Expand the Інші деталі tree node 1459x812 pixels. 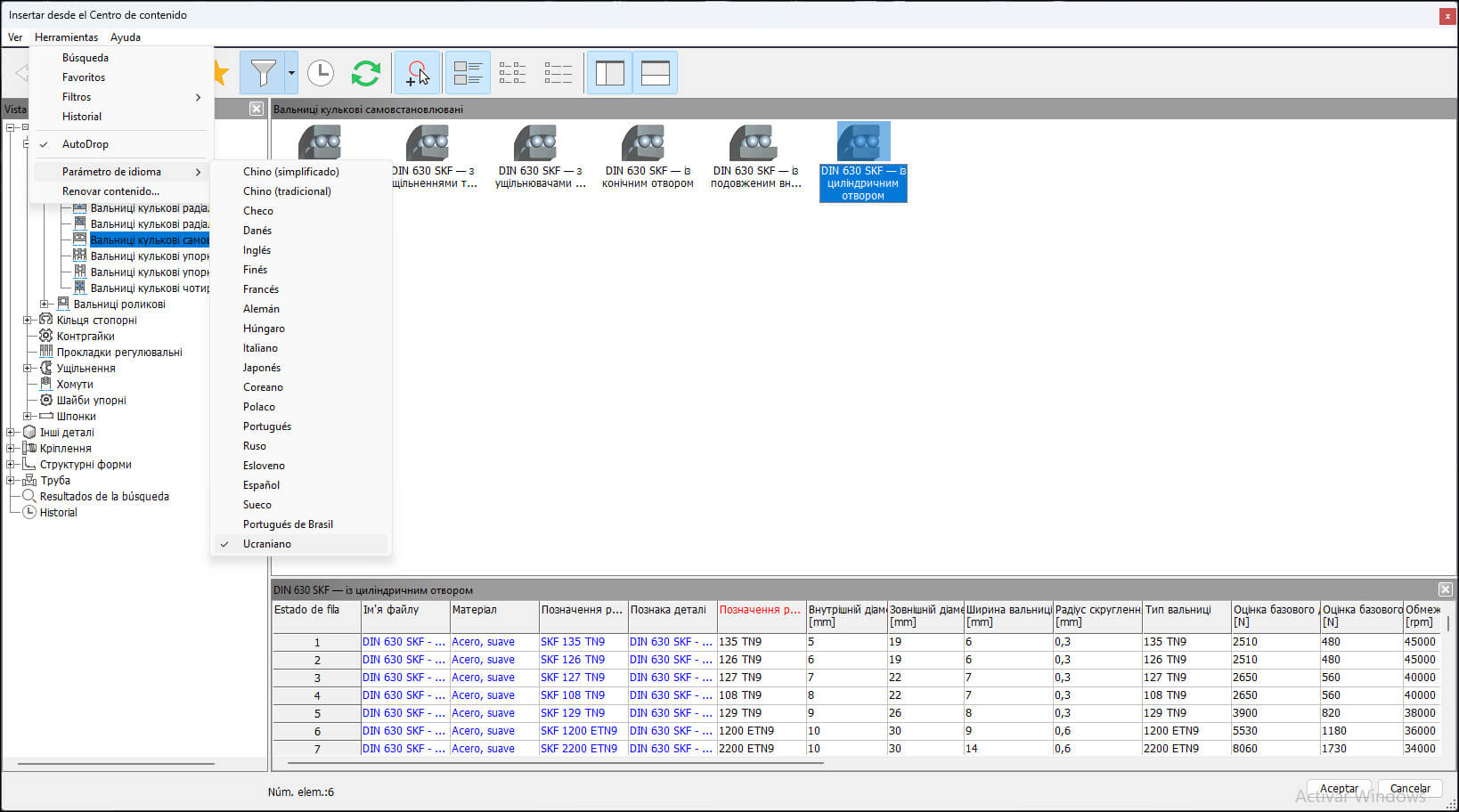point(11,433)
